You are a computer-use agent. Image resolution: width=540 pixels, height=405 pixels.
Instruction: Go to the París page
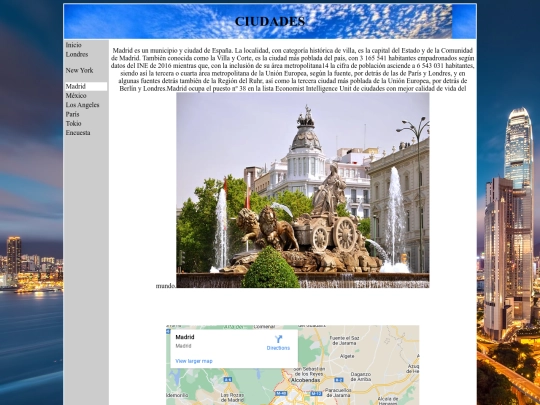click(x=72, y=114)
